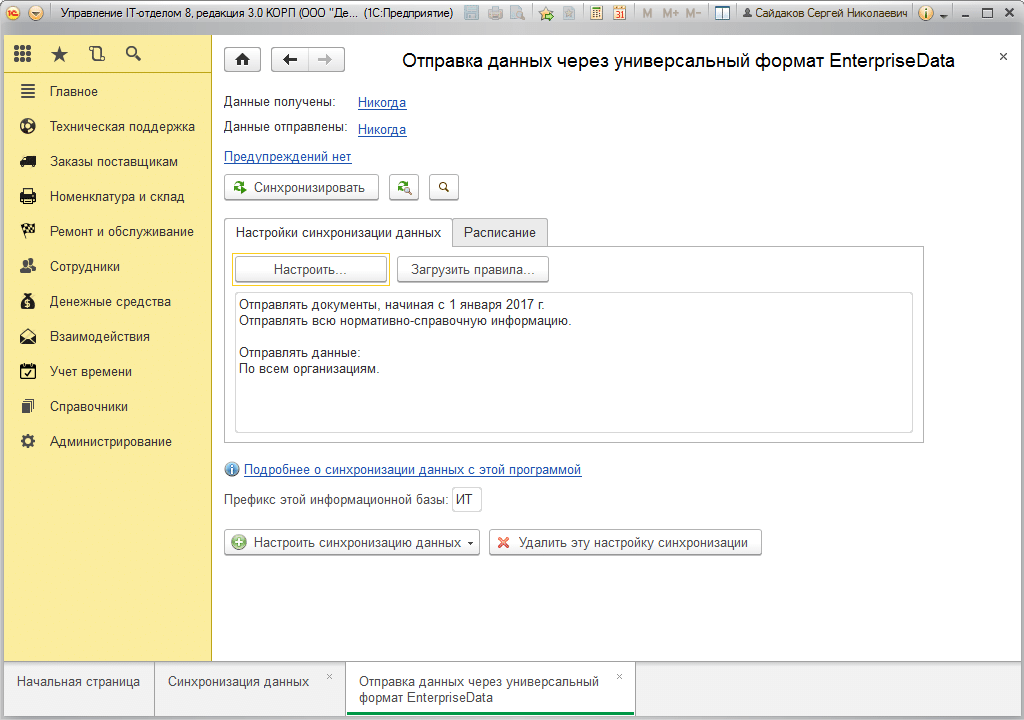Click the Настроить... button
The height and width of the screenshot is (720, 1024).
pyautogui.click(x=310, y=269)
